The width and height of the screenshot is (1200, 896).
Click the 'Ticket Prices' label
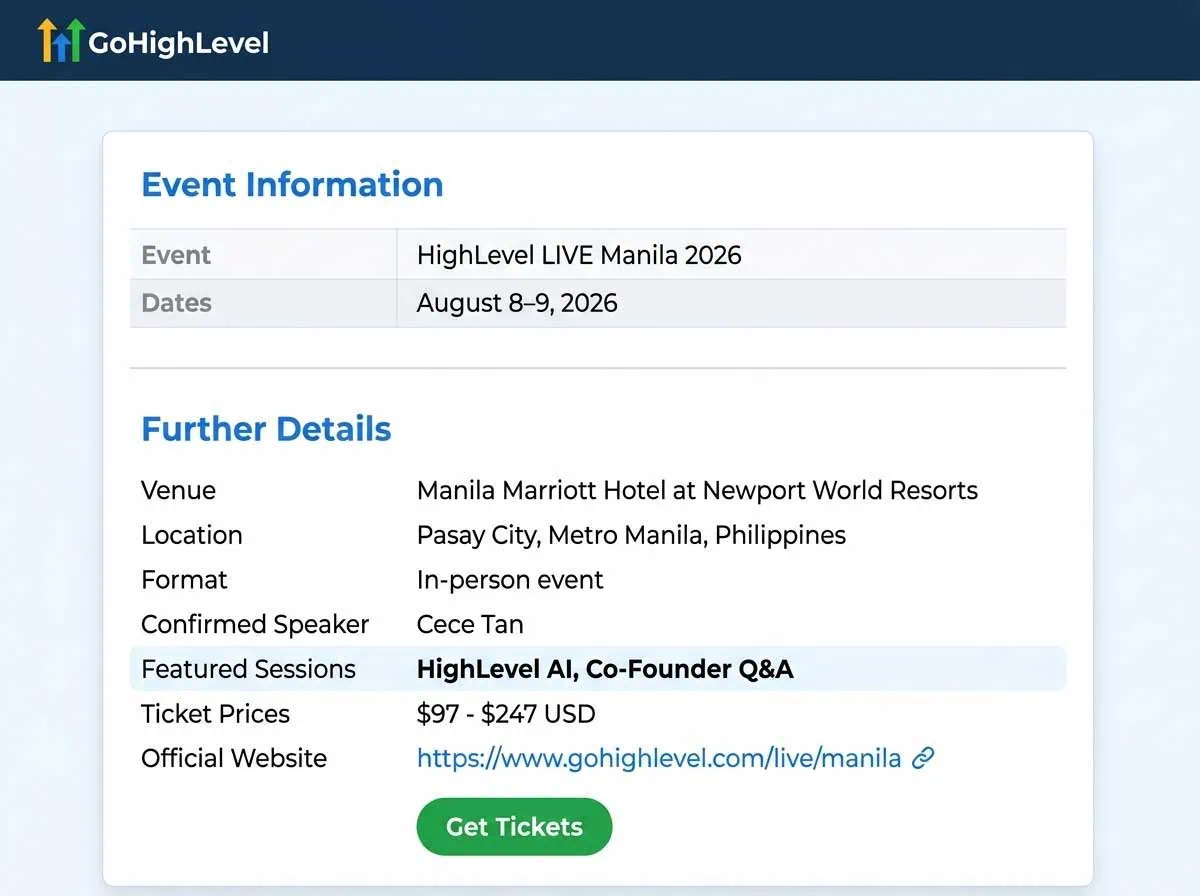[215, 714]
